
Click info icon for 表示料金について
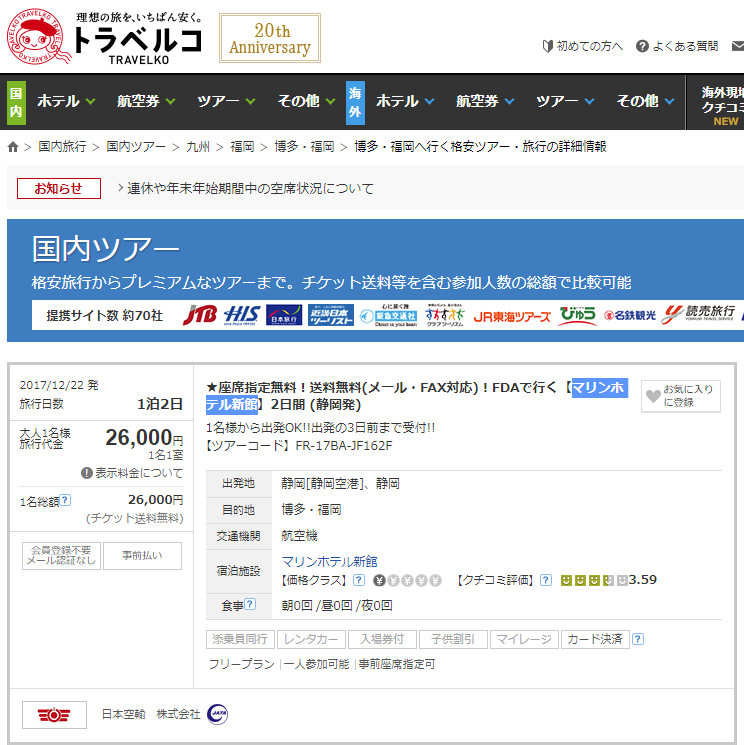coord(87,473)
